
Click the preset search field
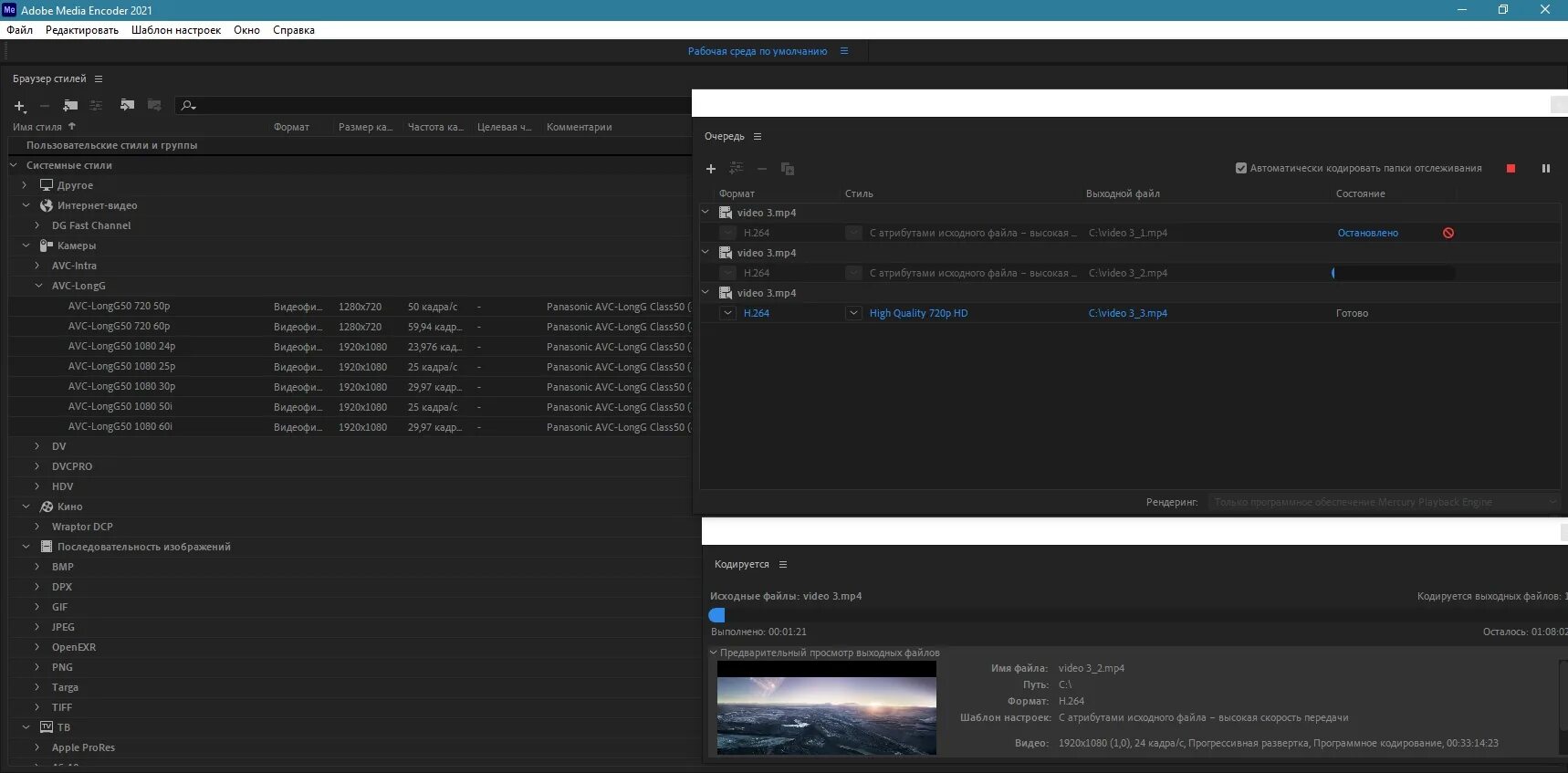(433, 106)
